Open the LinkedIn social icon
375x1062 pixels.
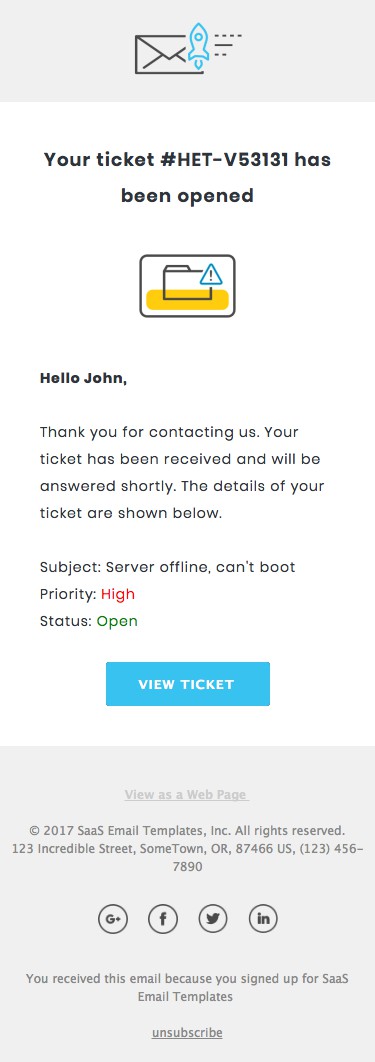263,919
